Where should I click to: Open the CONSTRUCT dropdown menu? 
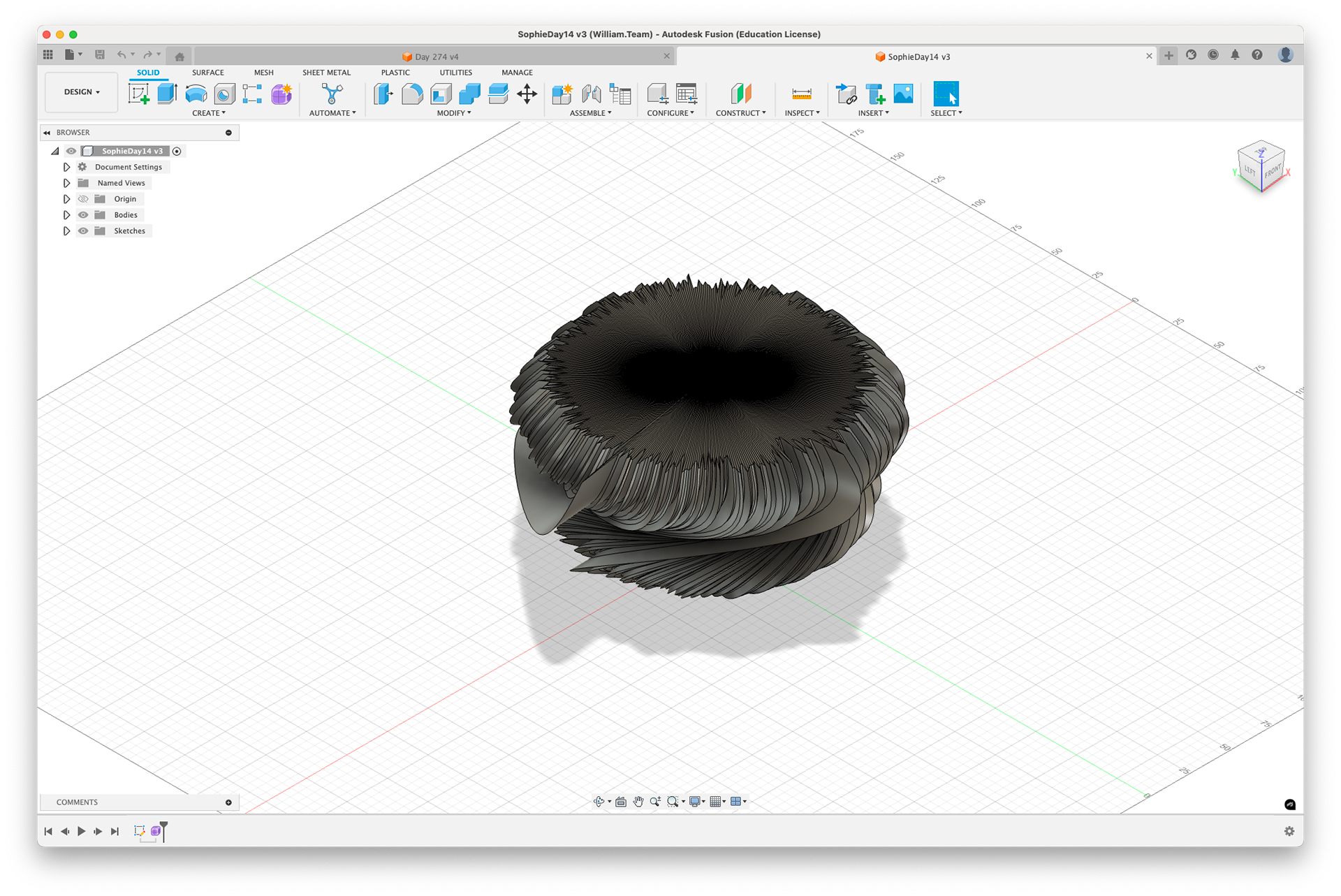pyautogui.click(x=741, y=113)
